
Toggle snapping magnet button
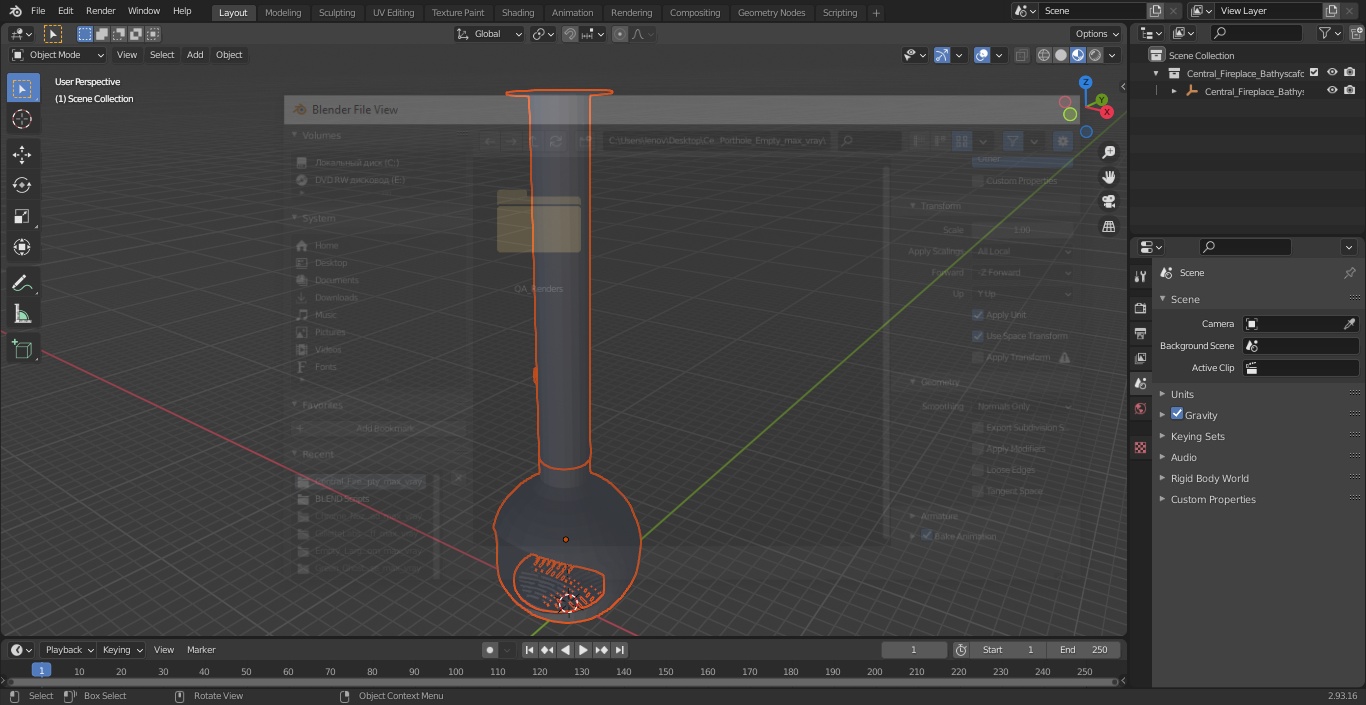coord(570,34)
